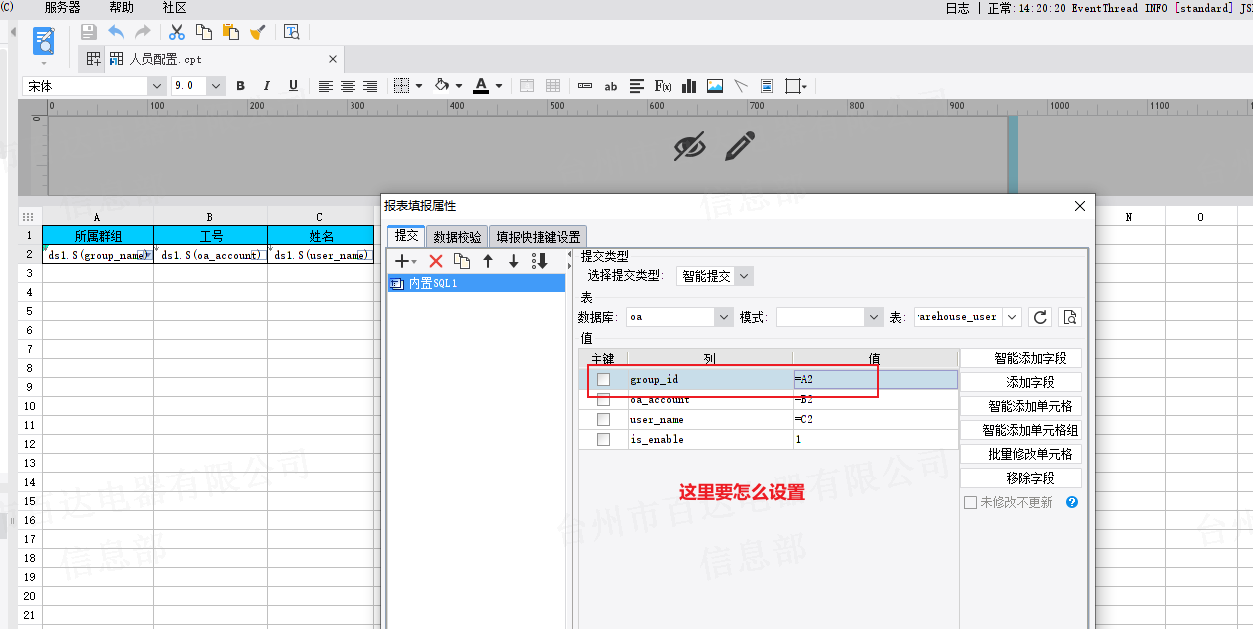Move submit item up with arrow icon
Image resolution: width=1253 pixels, height=629 pixels.
click(x=488, y=261)
